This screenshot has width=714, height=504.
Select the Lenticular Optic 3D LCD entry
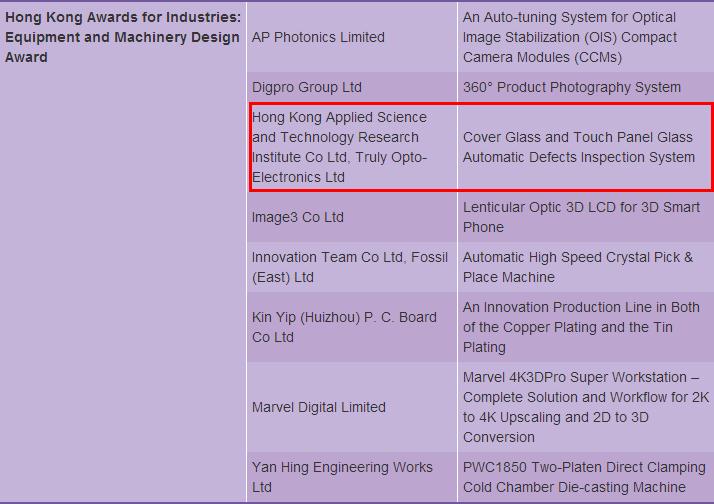click(581, 217)
